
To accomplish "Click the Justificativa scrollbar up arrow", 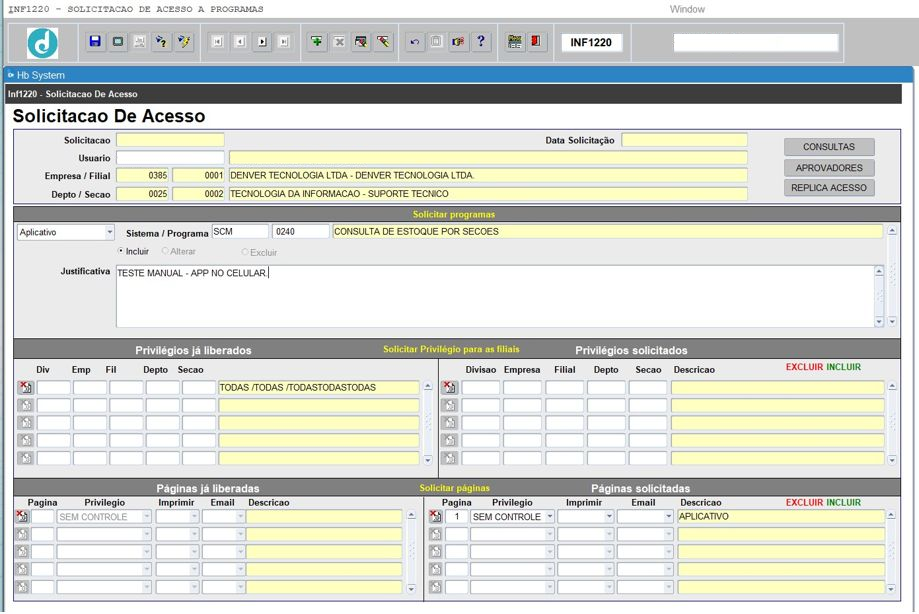I will click(x=879, y=271).
